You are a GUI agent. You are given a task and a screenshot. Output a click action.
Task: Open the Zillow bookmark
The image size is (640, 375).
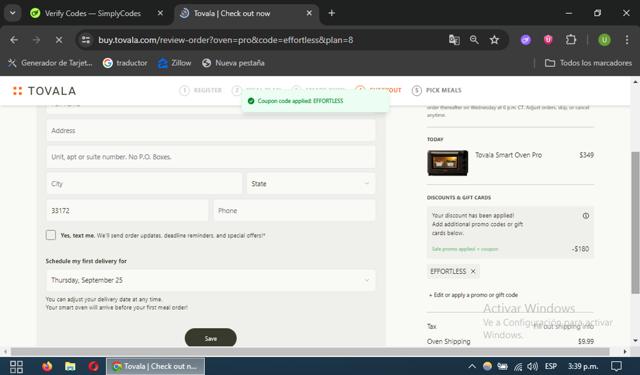pyautogui.click(x=175, y=63)
